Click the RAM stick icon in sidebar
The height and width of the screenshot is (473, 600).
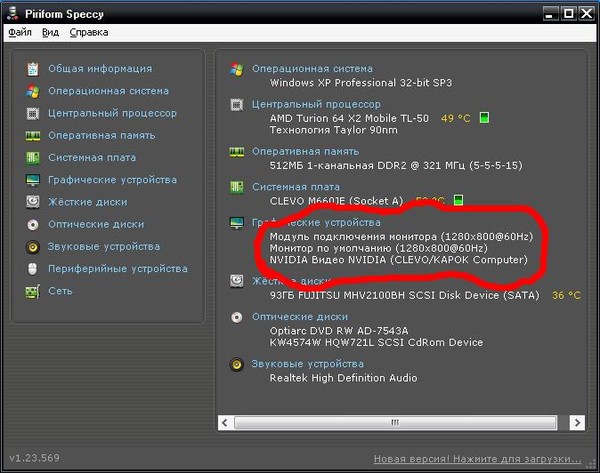(x=33, y=135)
